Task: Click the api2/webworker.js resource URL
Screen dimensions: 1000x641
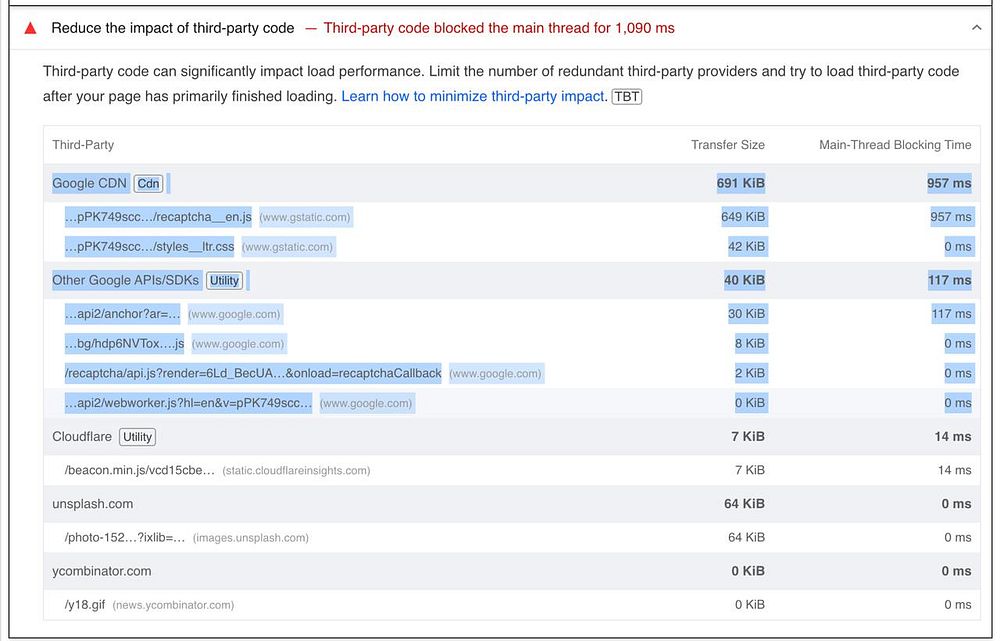Action: (x=188, y=403)
